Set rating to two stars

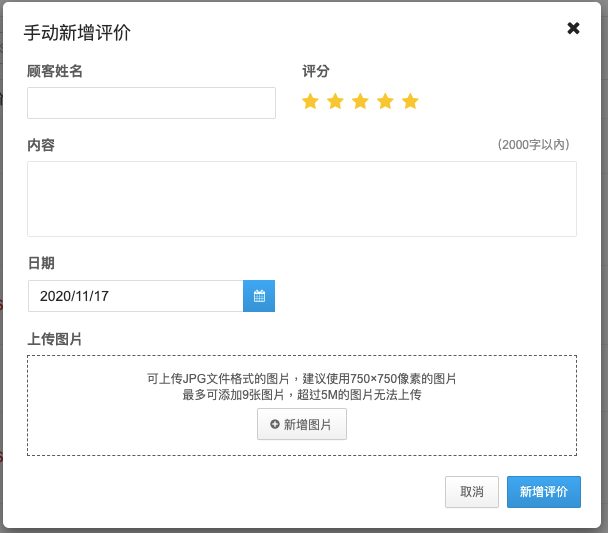[335, 102]
